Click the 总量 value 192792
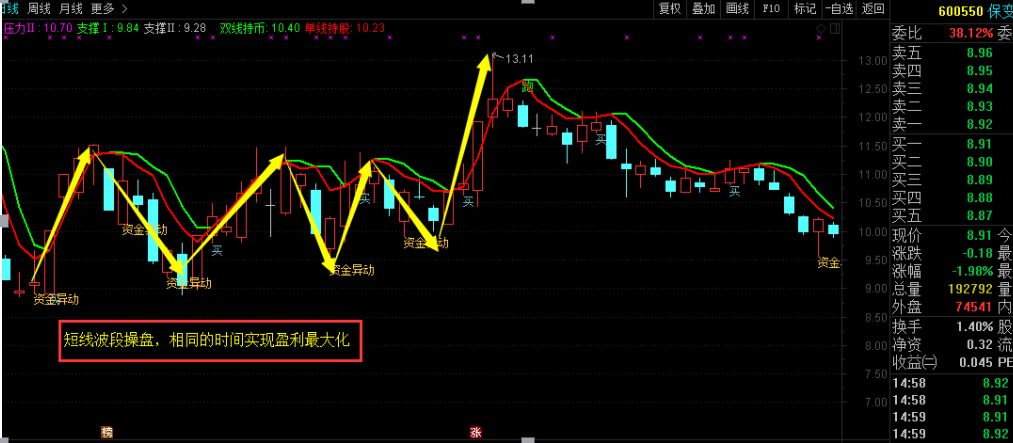The height and width of the screenshot is (443, 1013). [970, 289]
